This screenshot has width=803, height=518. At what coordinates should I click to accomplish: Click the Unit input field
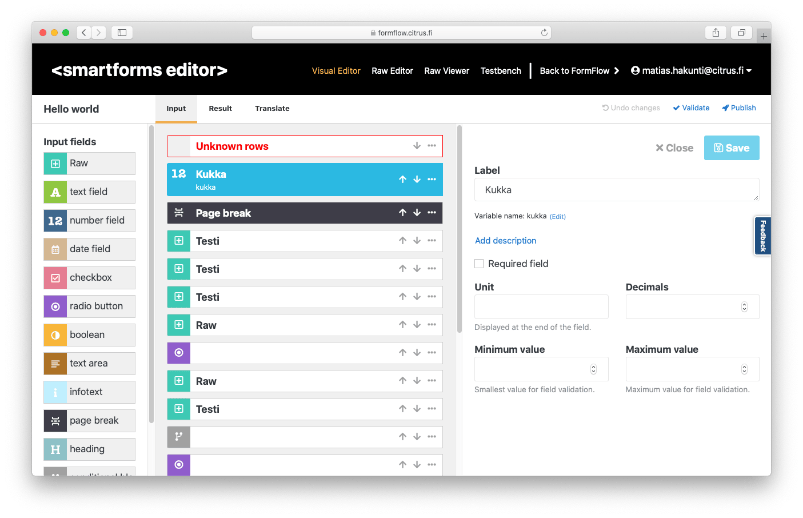(x=541, y=307)
